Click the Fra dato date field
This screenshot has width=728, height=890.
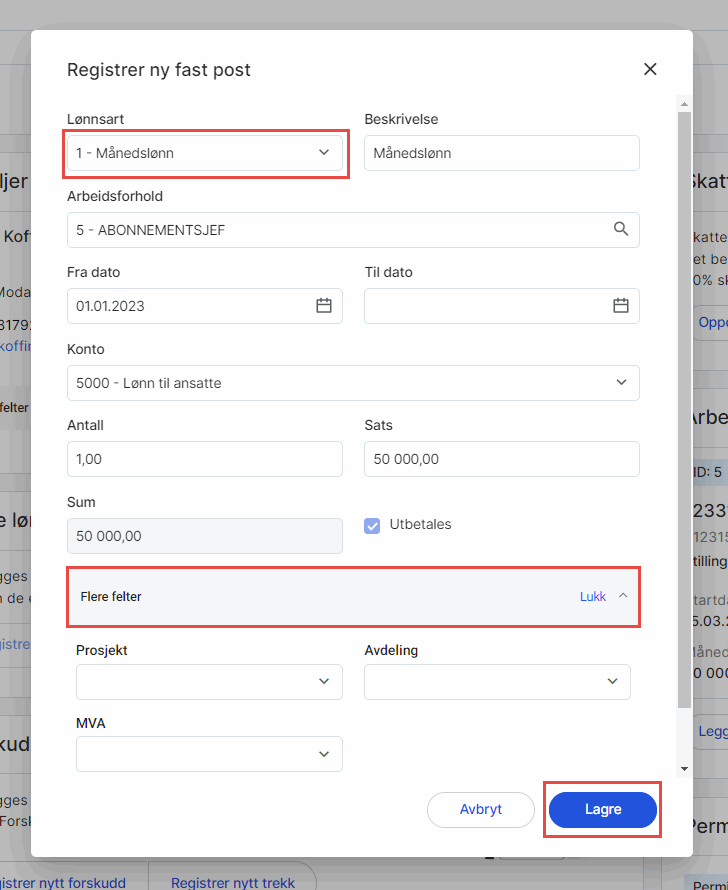tap(190, 306)
